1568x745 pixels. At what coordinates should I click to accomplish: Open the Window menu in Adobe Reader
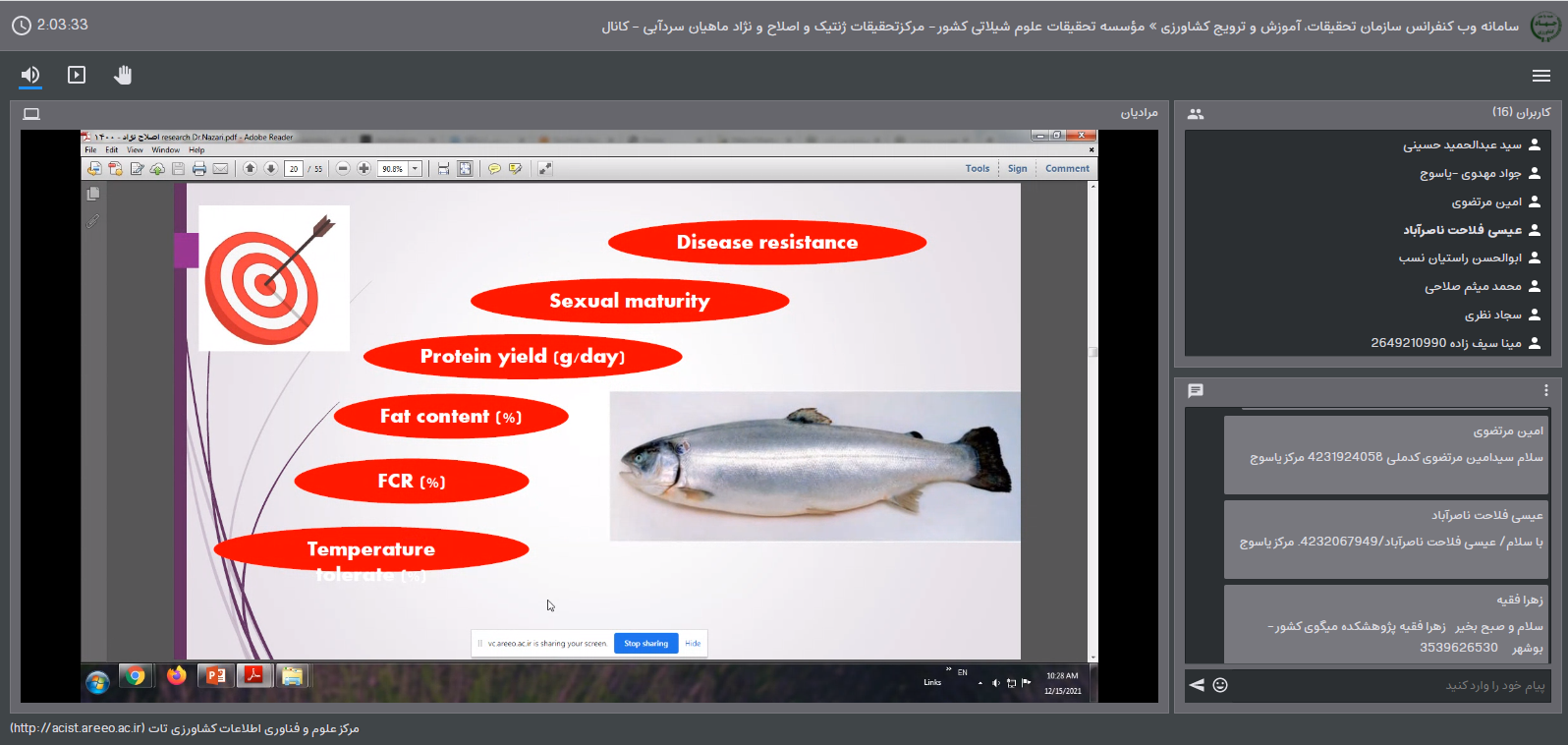pos(165,150)
